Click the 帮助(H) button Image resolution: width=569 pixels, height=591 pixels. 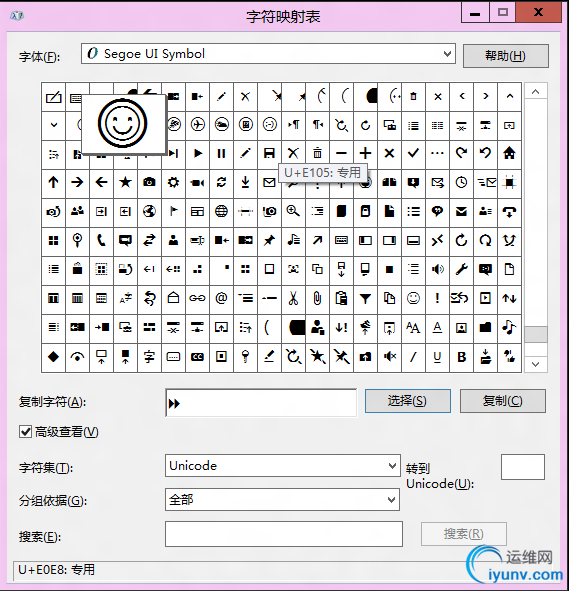505,56
